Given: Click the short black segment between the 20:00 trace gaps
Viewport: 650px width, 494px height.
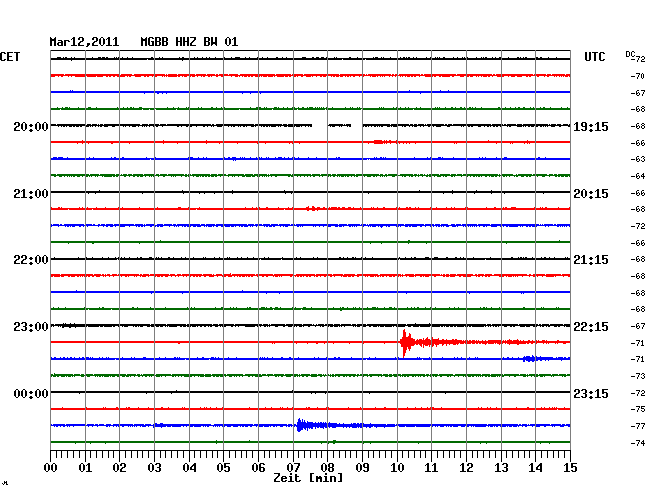Looking at the screenshot, I should [x=340, y=125].
